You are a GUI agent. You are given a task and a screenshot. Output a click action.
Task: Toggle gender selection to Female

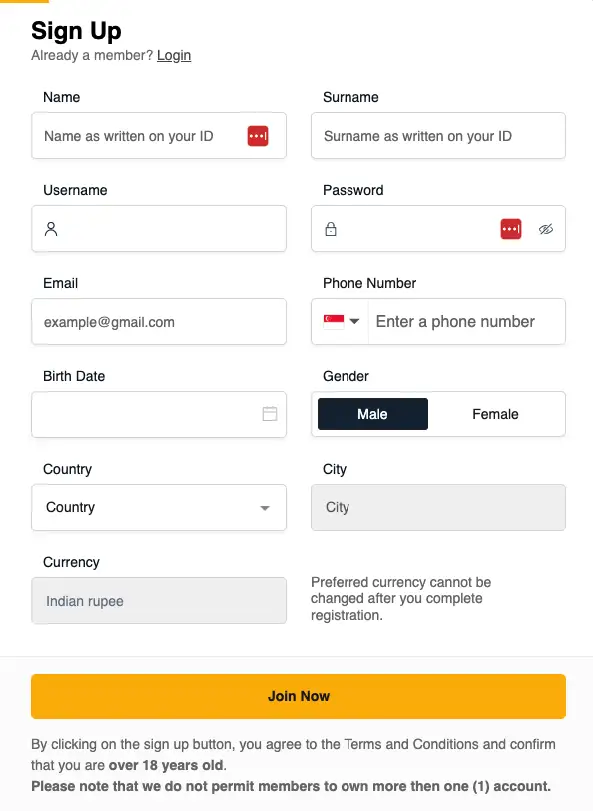[x=497, y=413]
